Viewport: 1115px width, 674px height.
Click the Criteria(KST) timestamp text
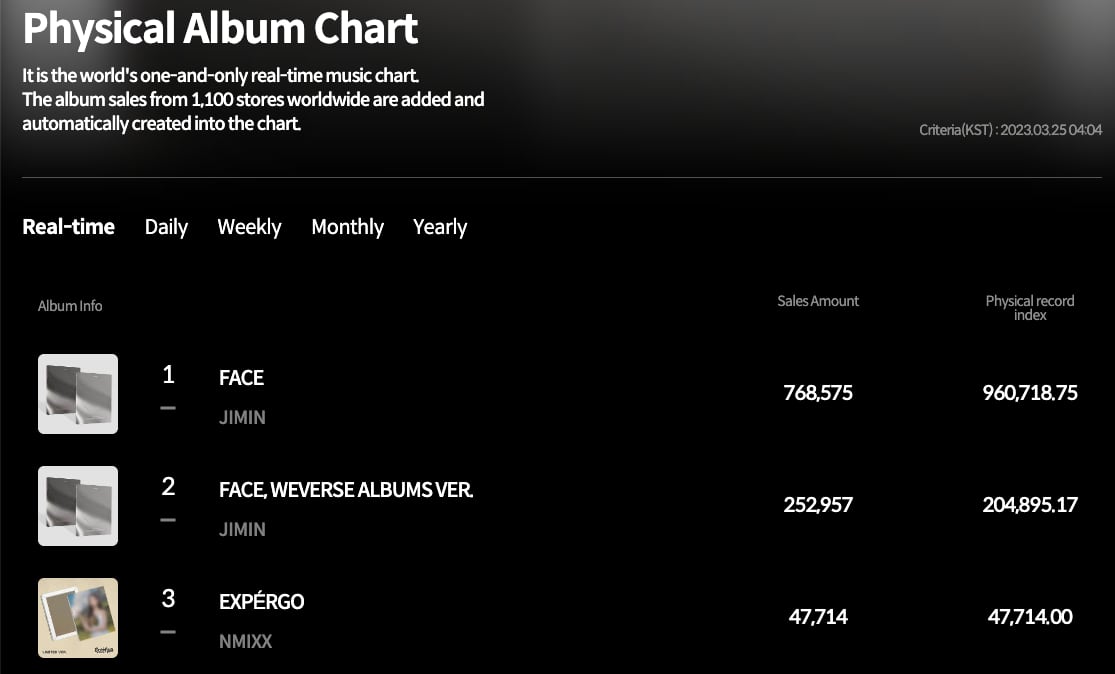pyautogui.click(x=1010, y=130)
